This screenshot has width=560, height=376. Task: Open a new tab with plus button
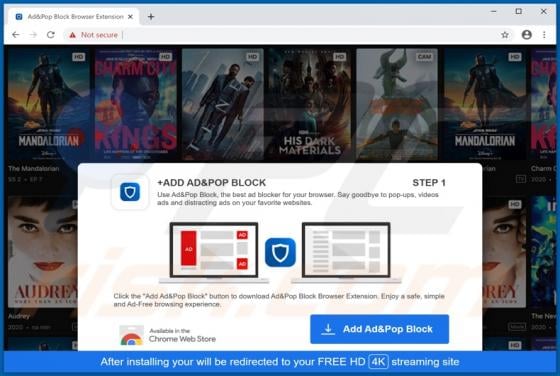(151, 16)
